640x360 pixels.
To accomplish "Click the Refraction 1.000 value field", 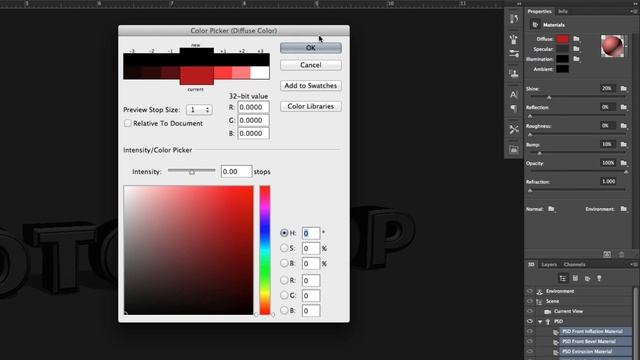I will click(608, 181).
